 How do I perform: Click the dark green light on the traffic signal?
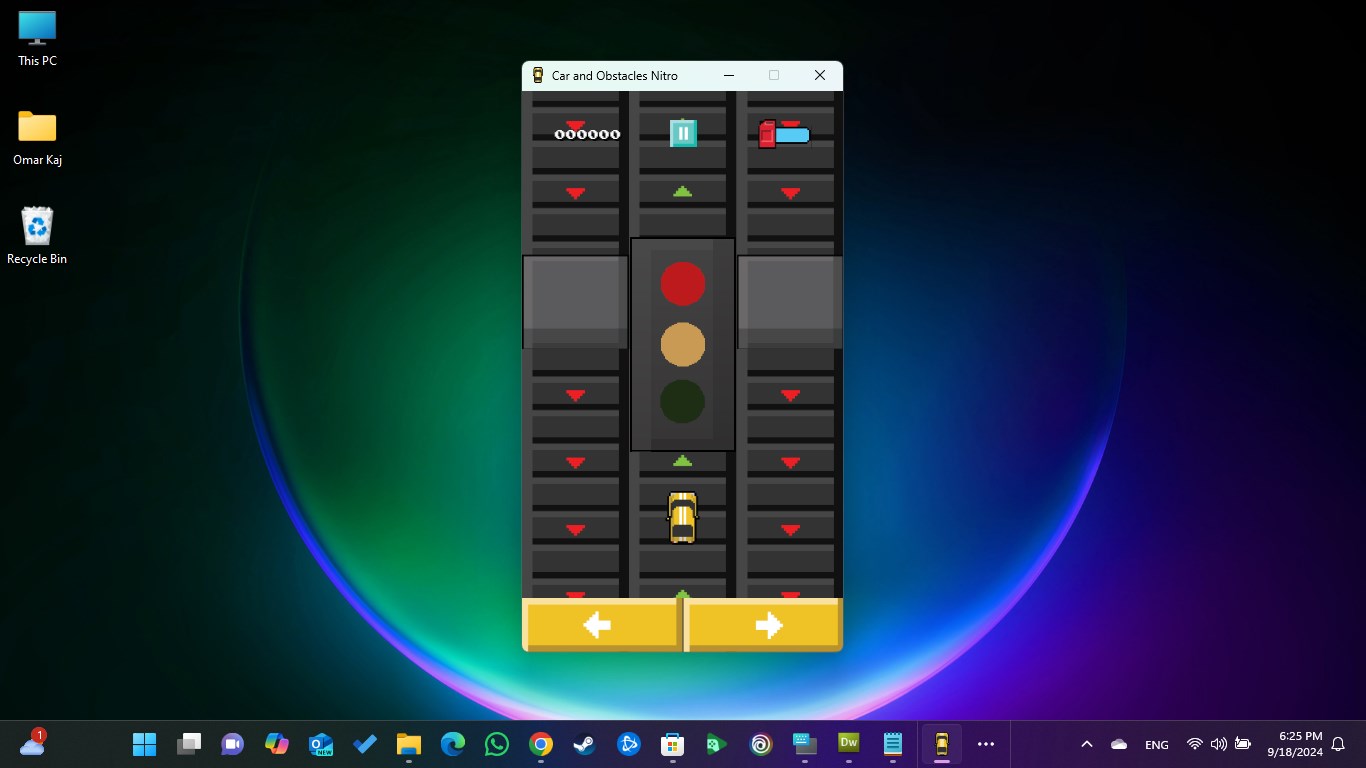(683, 401)
